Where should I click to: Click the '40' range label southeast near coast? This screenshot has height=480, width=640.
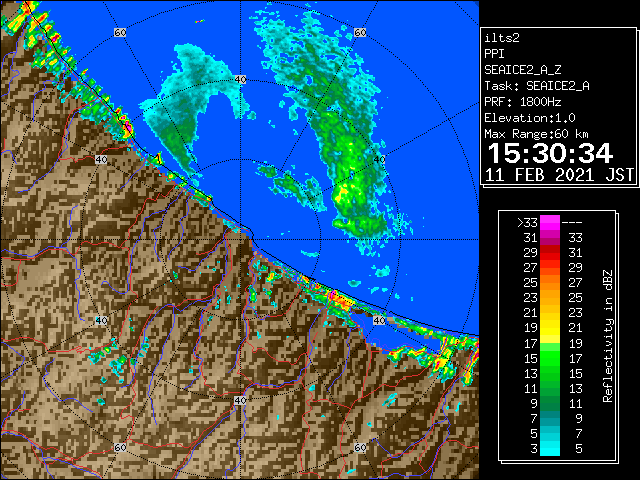(380, 320)
